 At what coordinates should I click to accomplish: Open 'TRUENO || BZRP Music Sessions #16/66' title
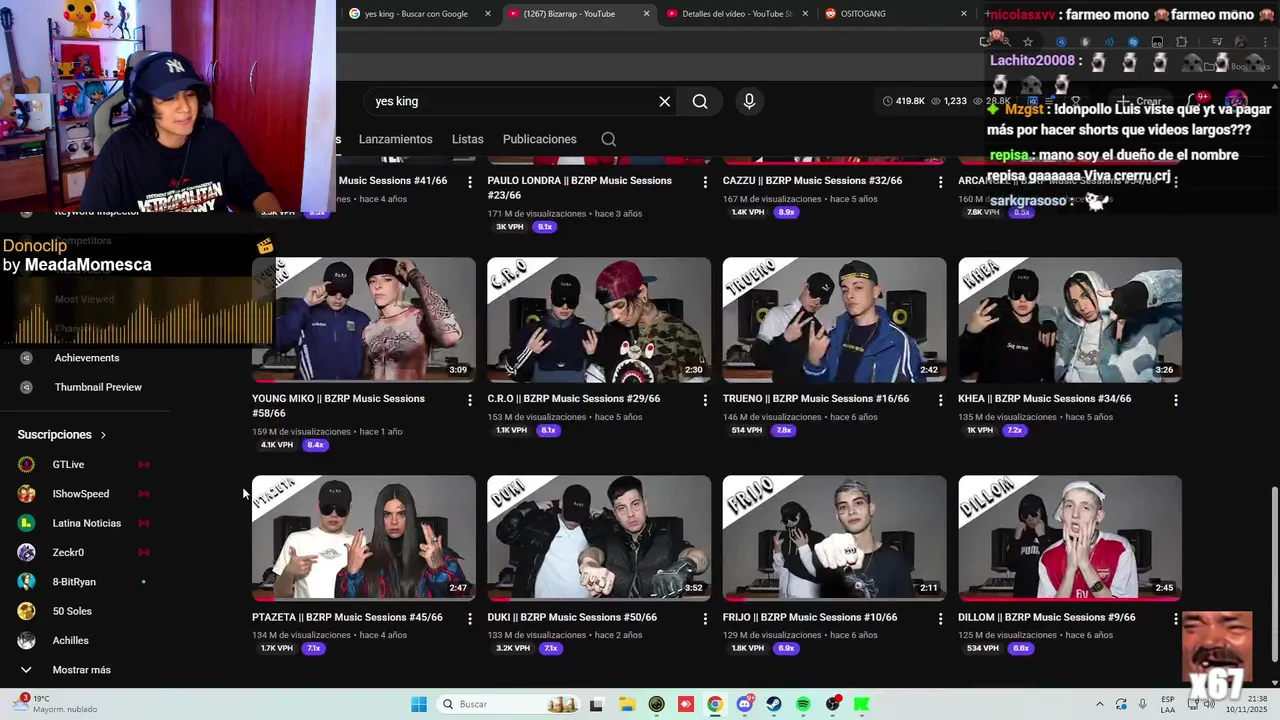(x=816, y=398)
